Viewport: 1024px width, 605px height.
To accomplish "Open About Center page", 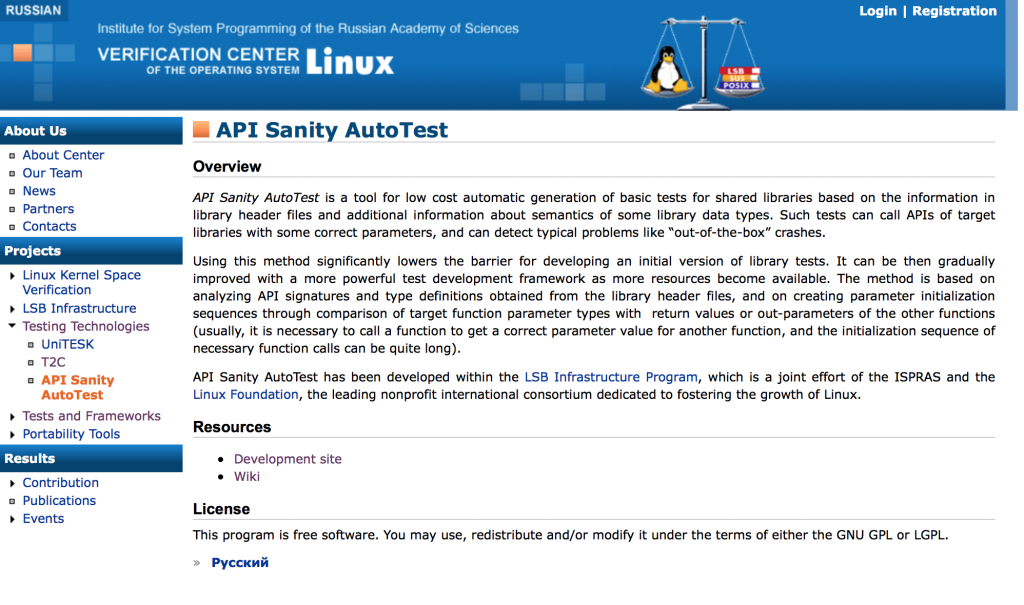I will (x=63, y=155).
